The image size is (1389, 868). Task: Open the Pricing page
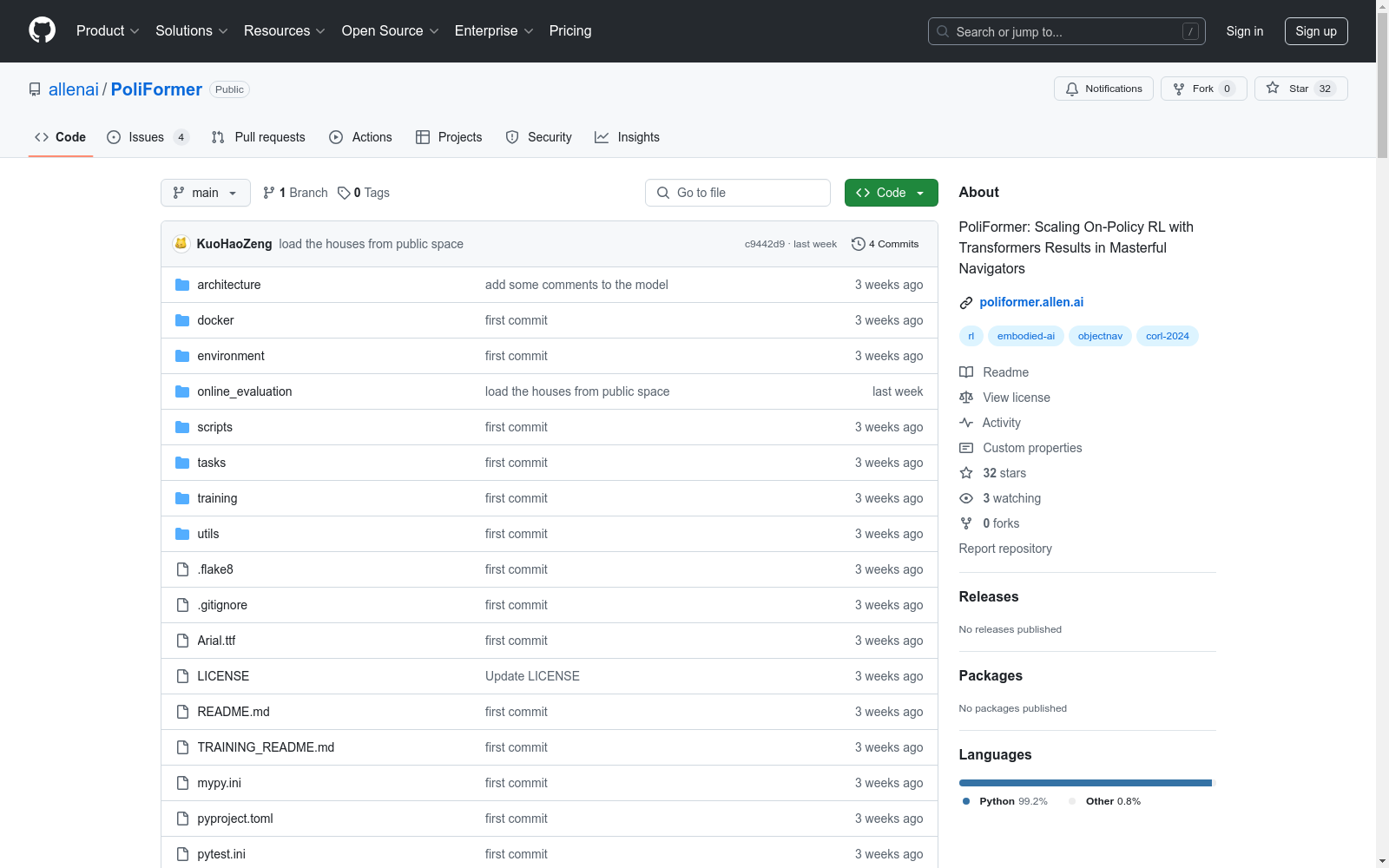pos(570,30)
